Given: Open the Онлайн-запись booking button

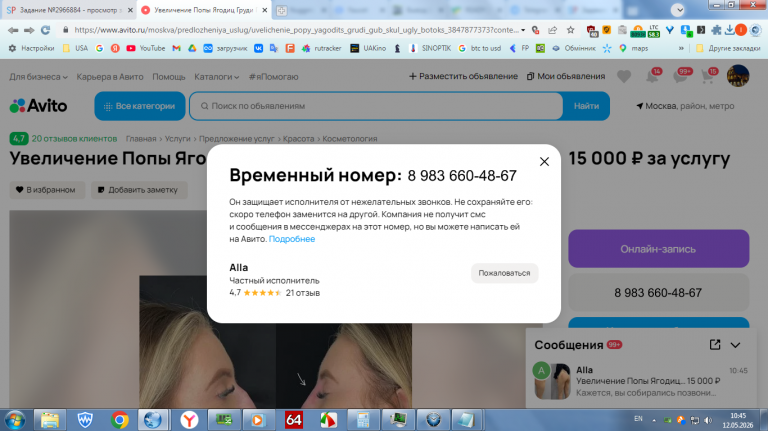Looking at the screenshot, I should pyautogui.click(x=658, y=249).
